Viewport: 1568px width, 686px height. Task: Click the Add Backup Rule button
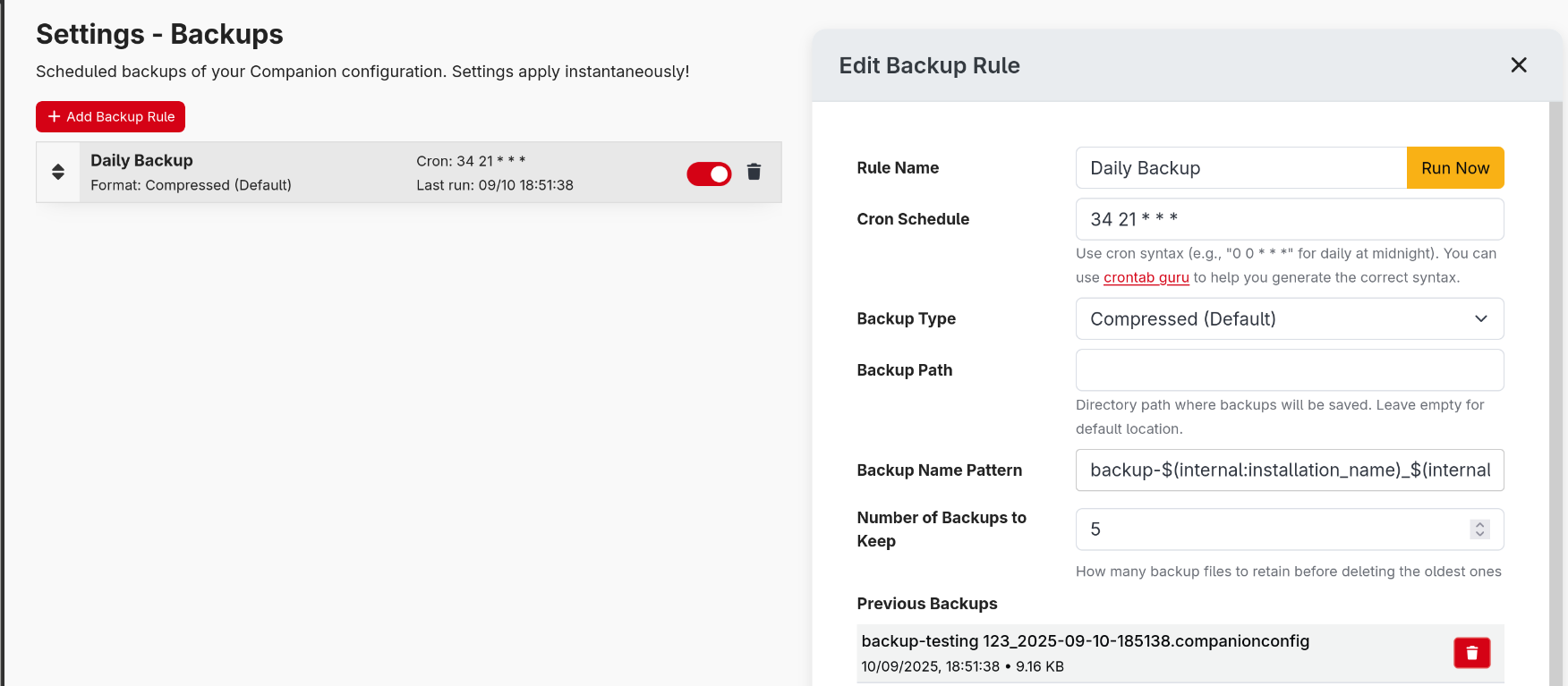pos(111,117)
